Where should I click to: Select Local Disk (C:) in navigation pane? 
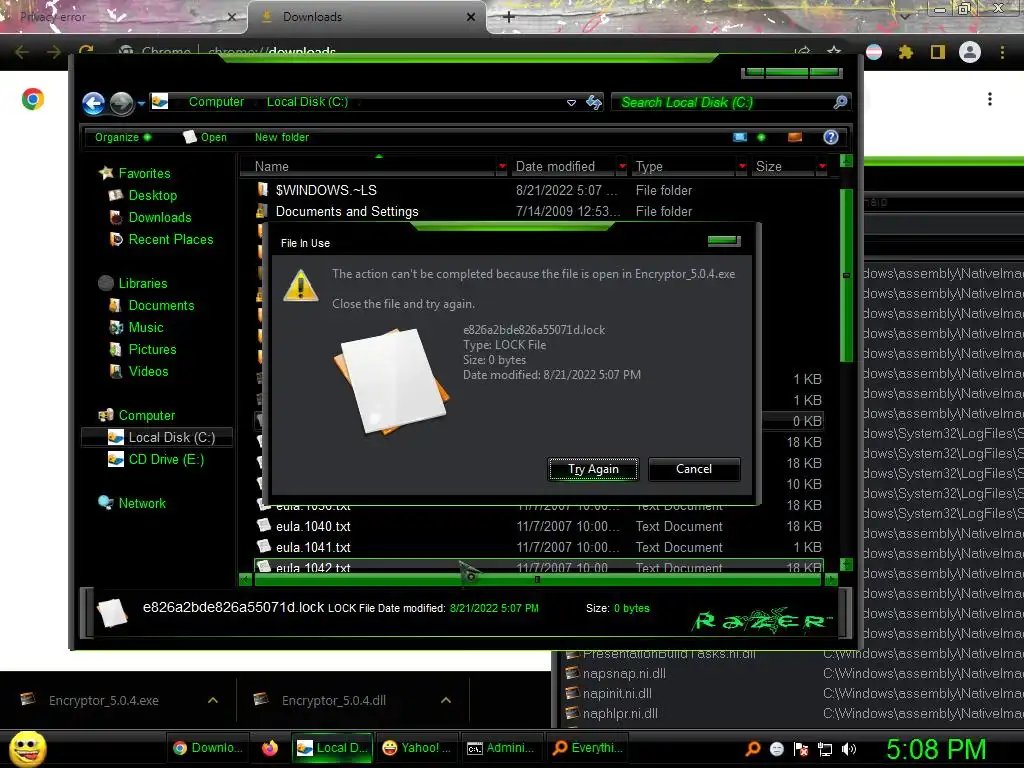coord(157,438)
